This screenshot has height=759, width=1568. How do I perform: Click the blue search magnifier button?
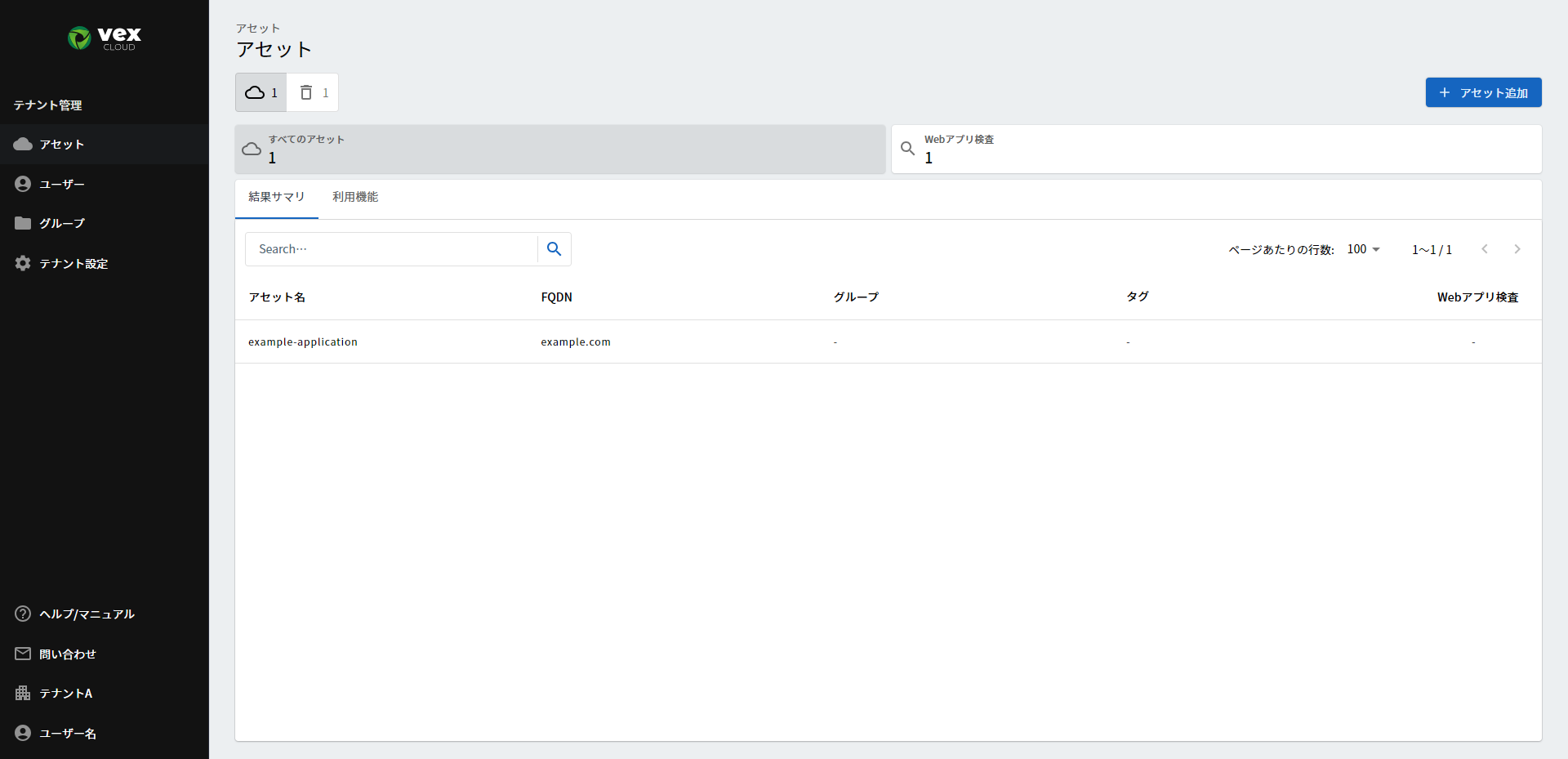pyautogui.click(x=555, y=249)
